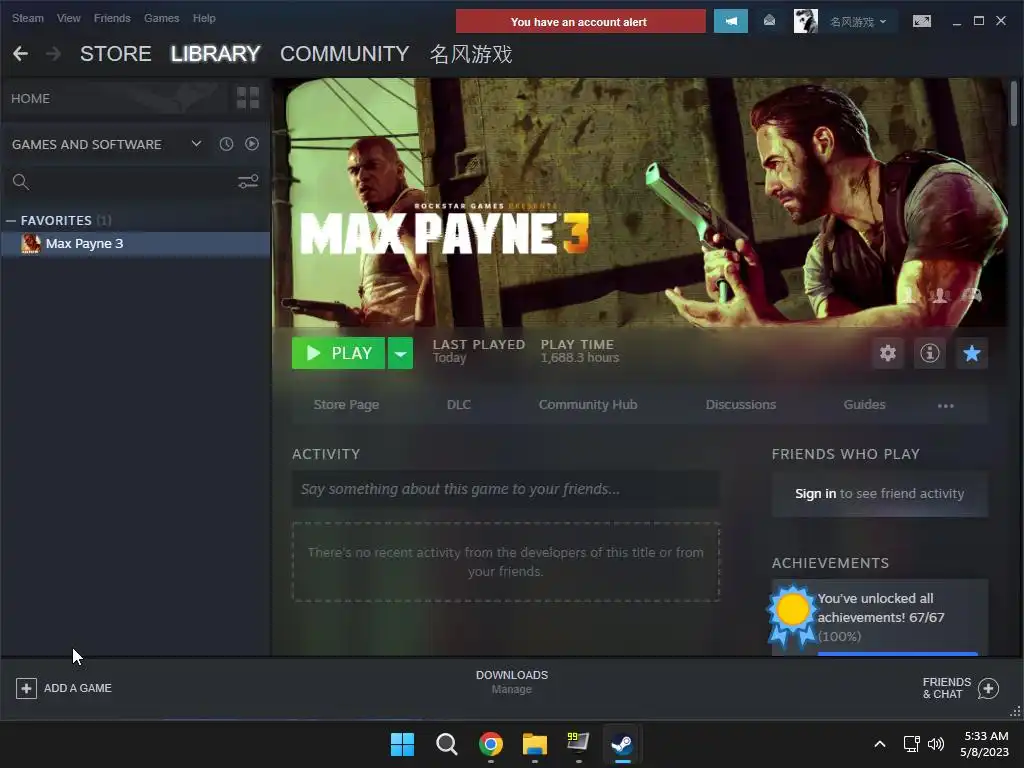
Task: Click the forward navigation arrow
Action: tap(54, 54)
